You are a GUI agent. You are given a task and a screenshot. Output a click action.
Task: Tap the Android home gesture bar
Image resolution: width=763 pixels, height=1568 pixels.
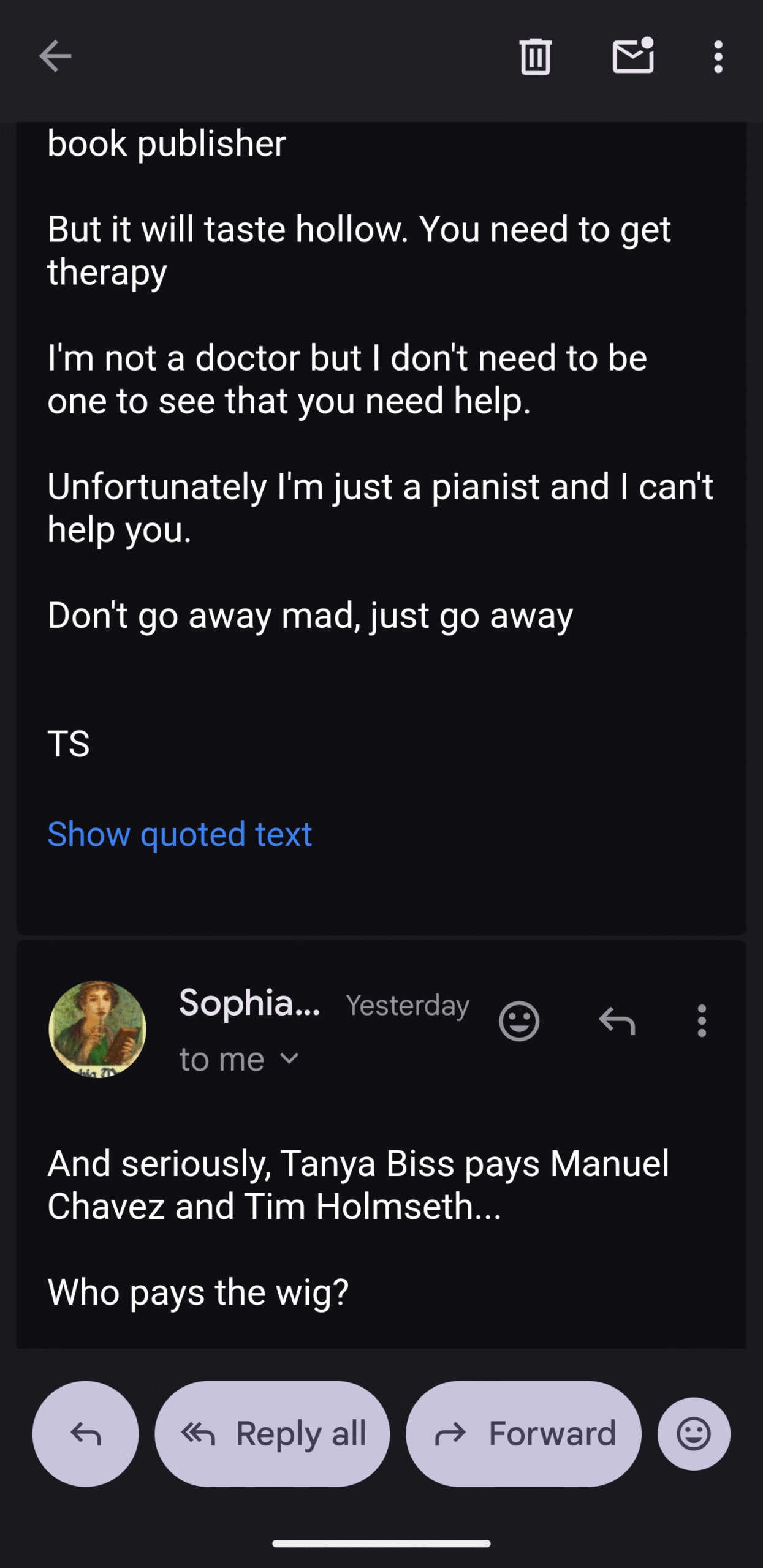tap(381, 1543)
